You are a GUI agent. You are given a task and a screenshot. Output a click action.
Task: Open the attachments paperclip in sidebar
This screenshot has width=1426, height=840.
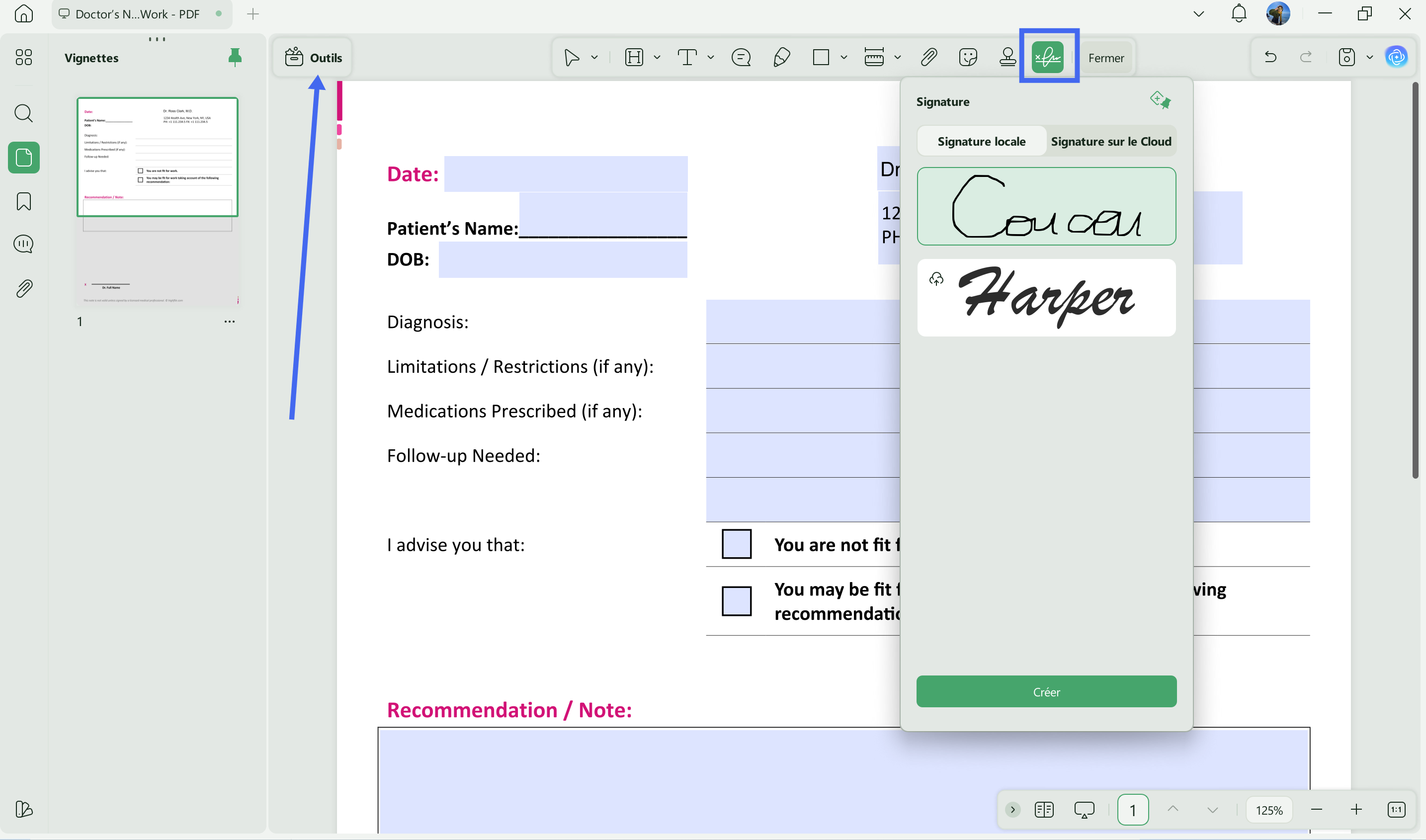click(24, 289)
